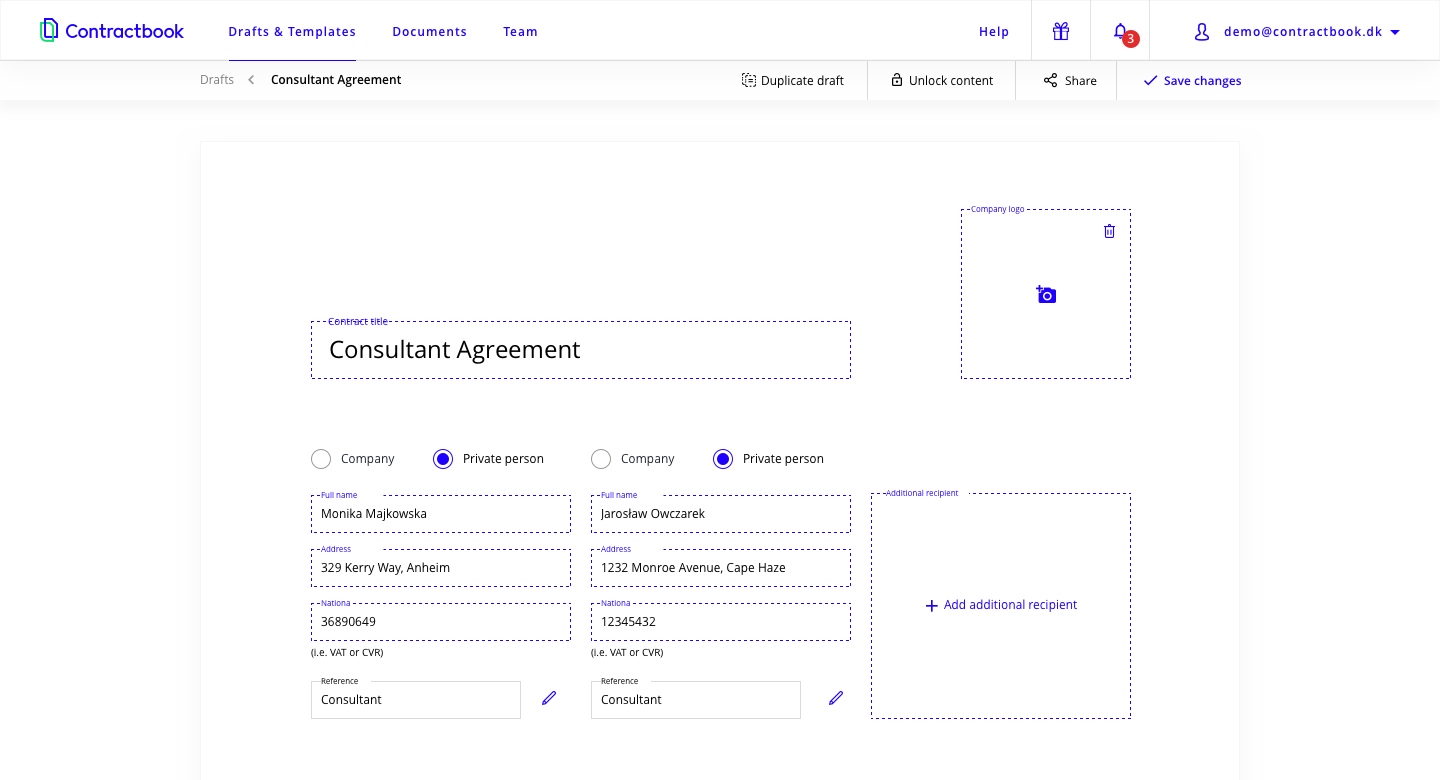Click the Contractbook logo

(x=112, y=31)
